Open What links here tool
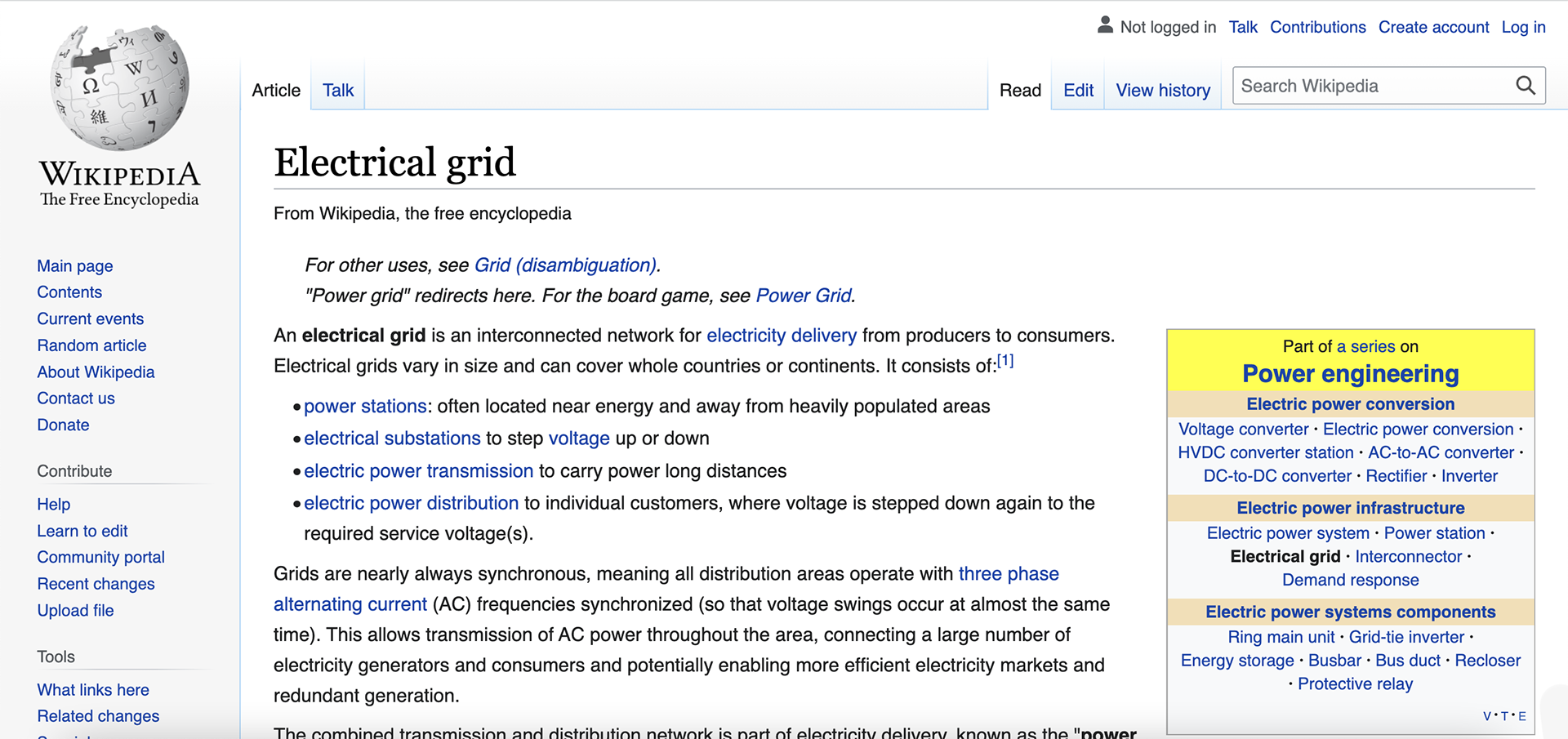 point(93,689)
